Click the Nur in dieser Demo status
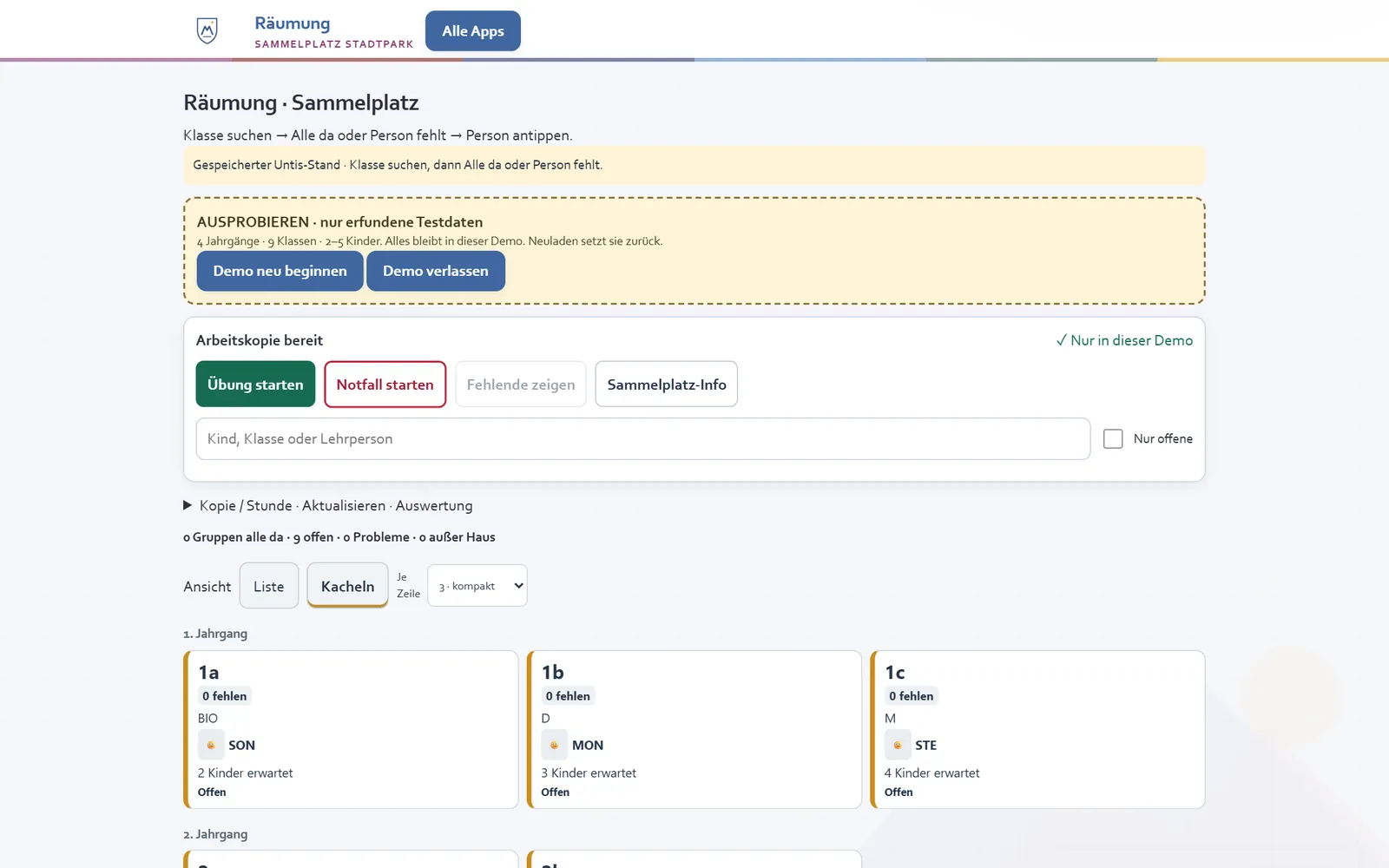Screen dimensions: 1389x868 click(1124, 340)
